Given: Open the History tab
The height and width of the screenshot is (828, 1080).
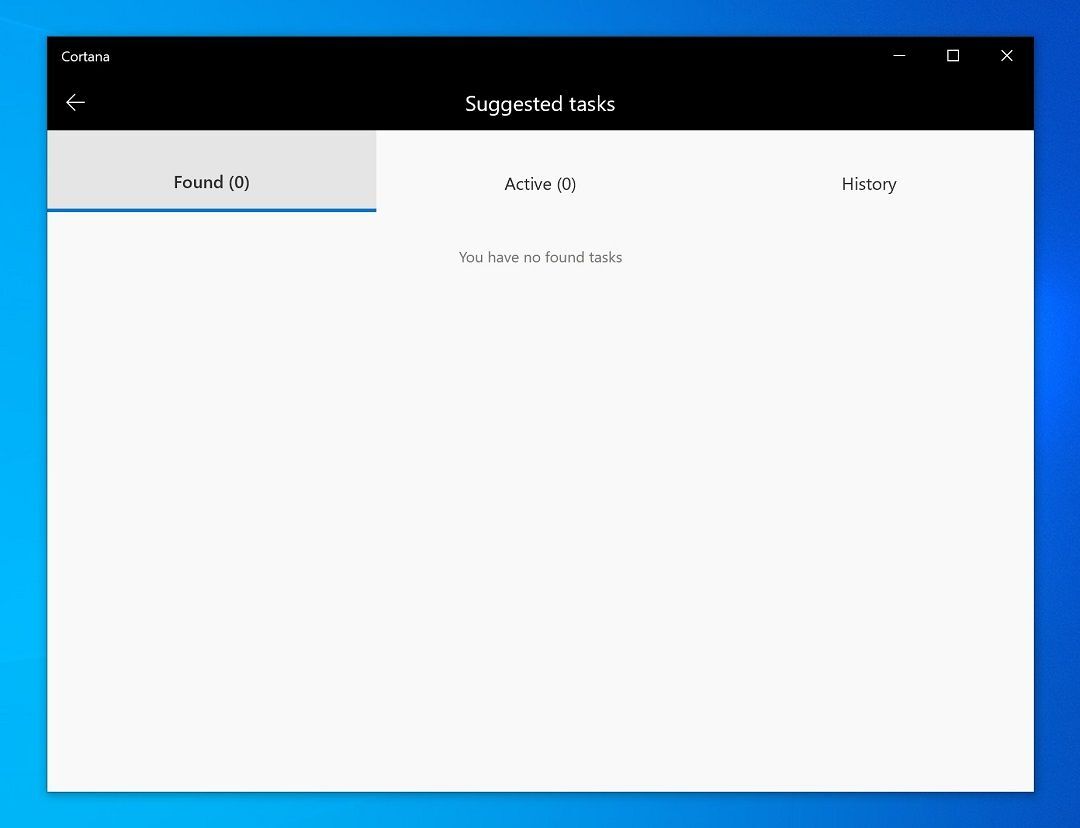Looking at the screenshot, I should (x=868, y=184).
